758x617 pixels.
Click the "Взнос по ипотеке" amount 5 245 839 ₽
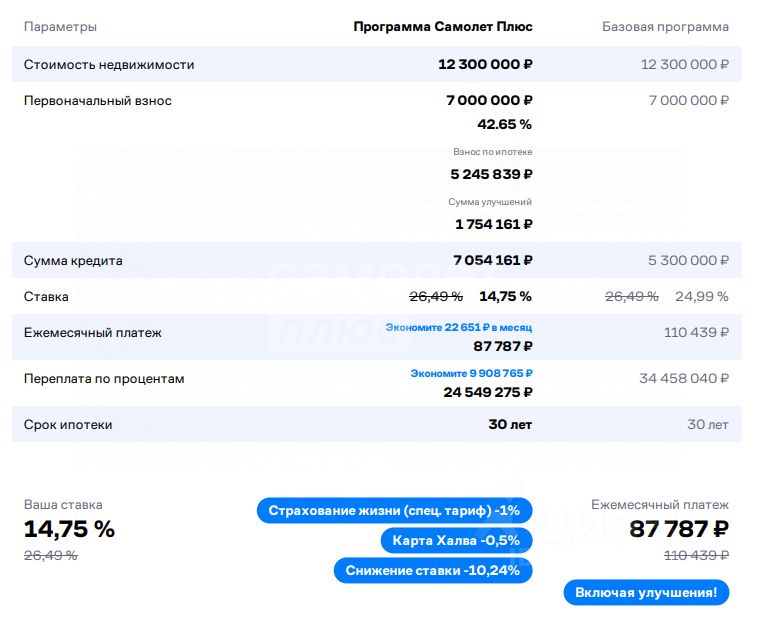[x=491, y=174]
